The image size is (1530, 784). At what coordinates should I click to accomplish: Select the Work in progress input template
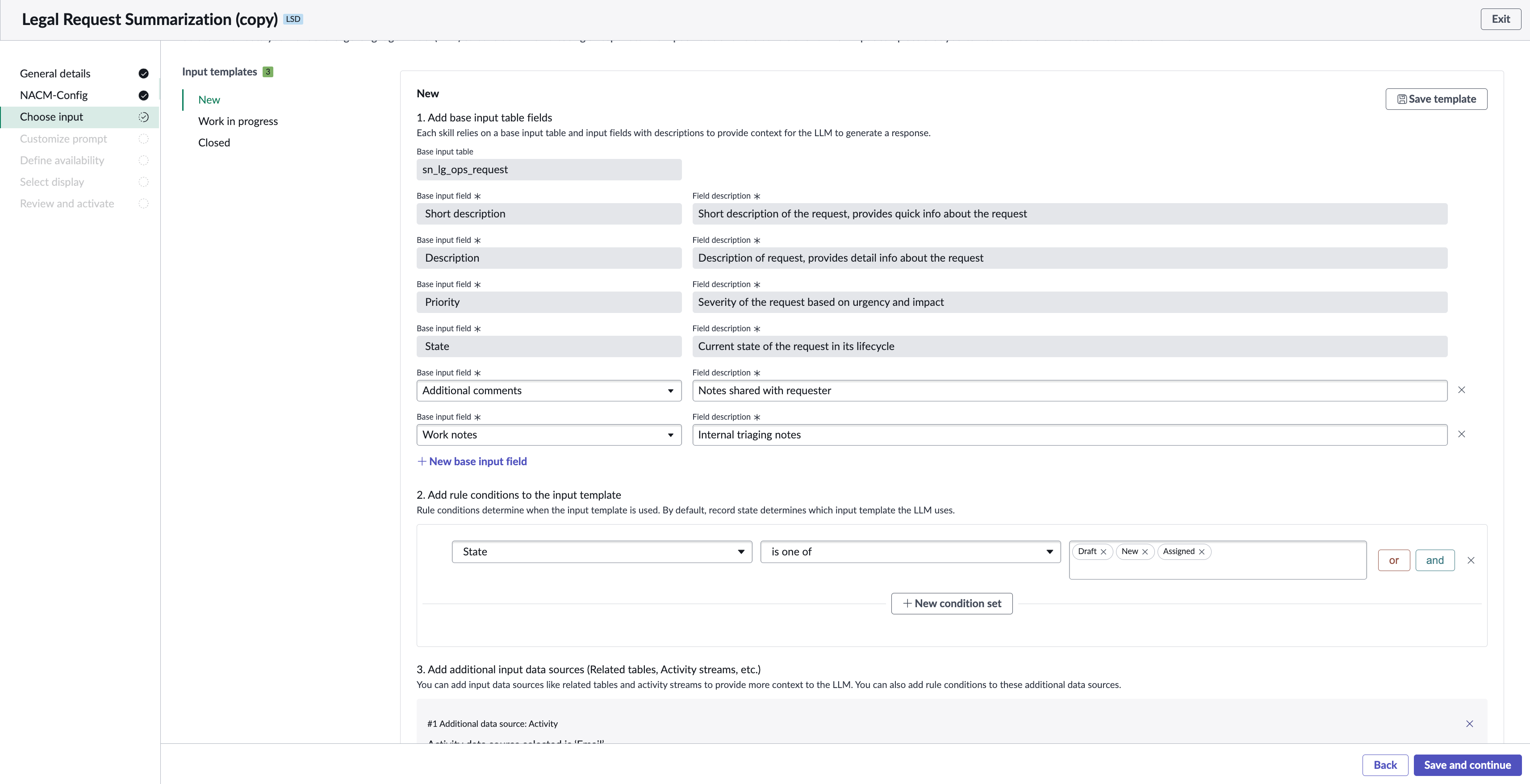click(238, 121)
